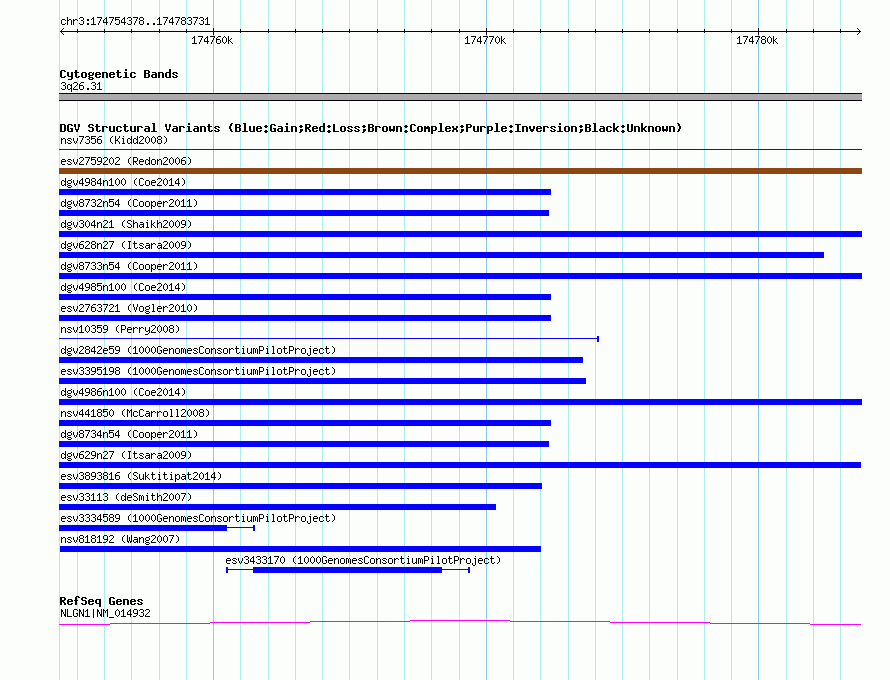Open variant dgv629n27 (Itsara2009) label
890x680 pixels.
(x=126, y=455)
